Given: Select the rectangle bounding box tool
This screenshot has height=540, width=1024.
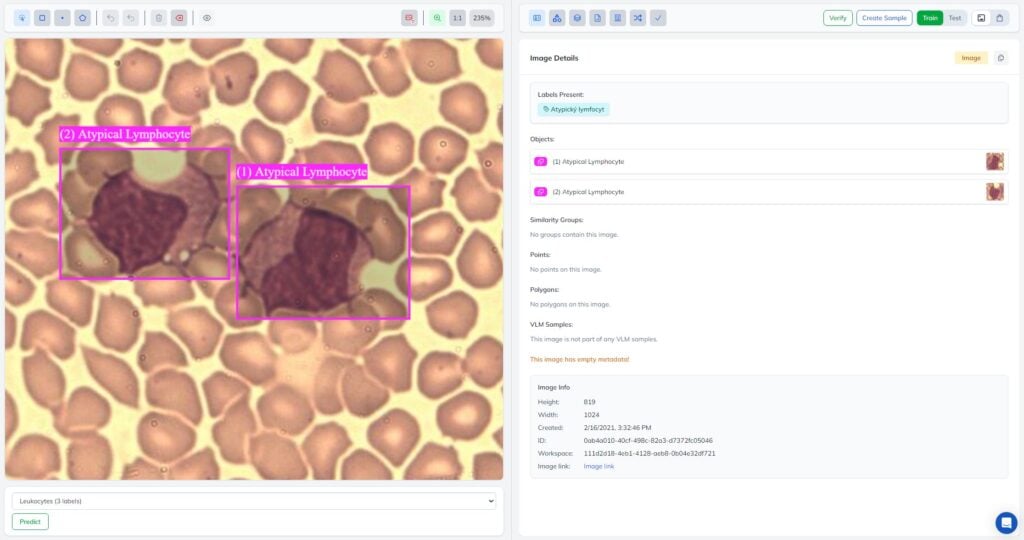Looking at the screenshot, I should click(x=42, y=18).
